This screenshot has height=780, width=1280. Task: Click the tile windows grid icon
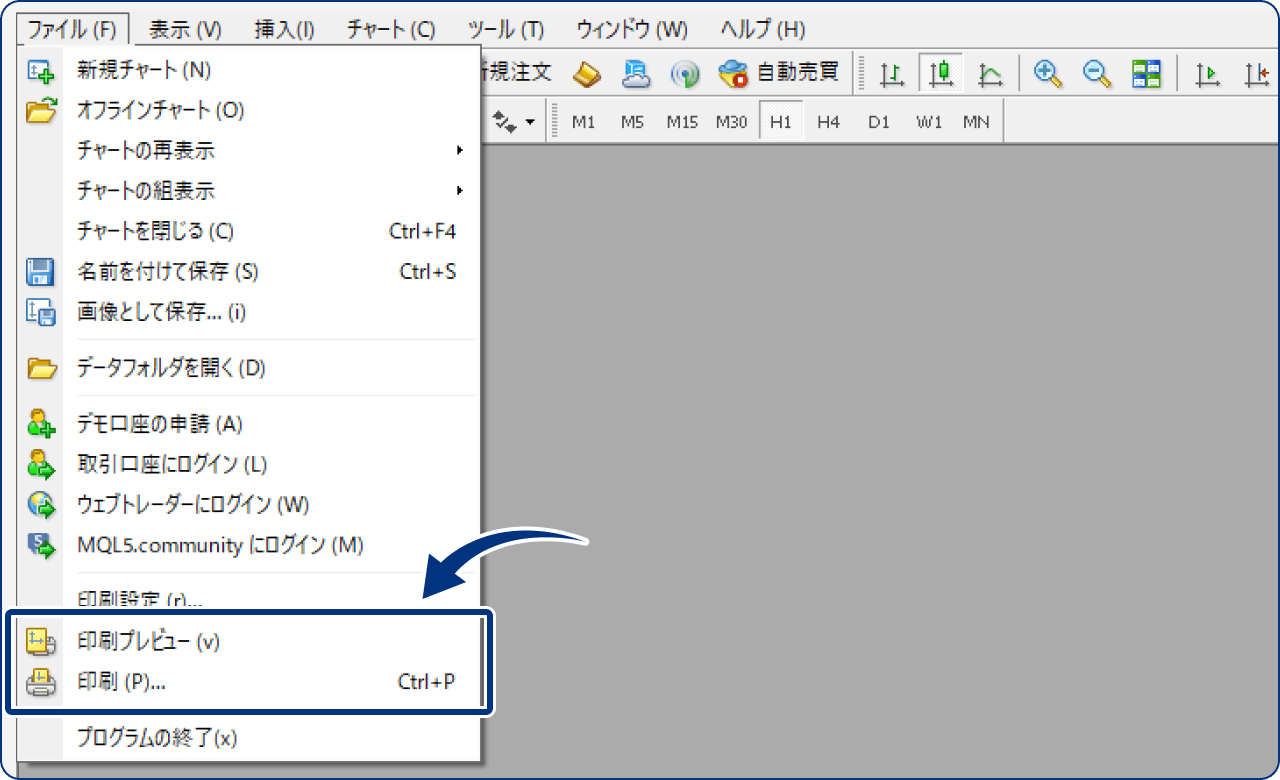pos(1146,73)
